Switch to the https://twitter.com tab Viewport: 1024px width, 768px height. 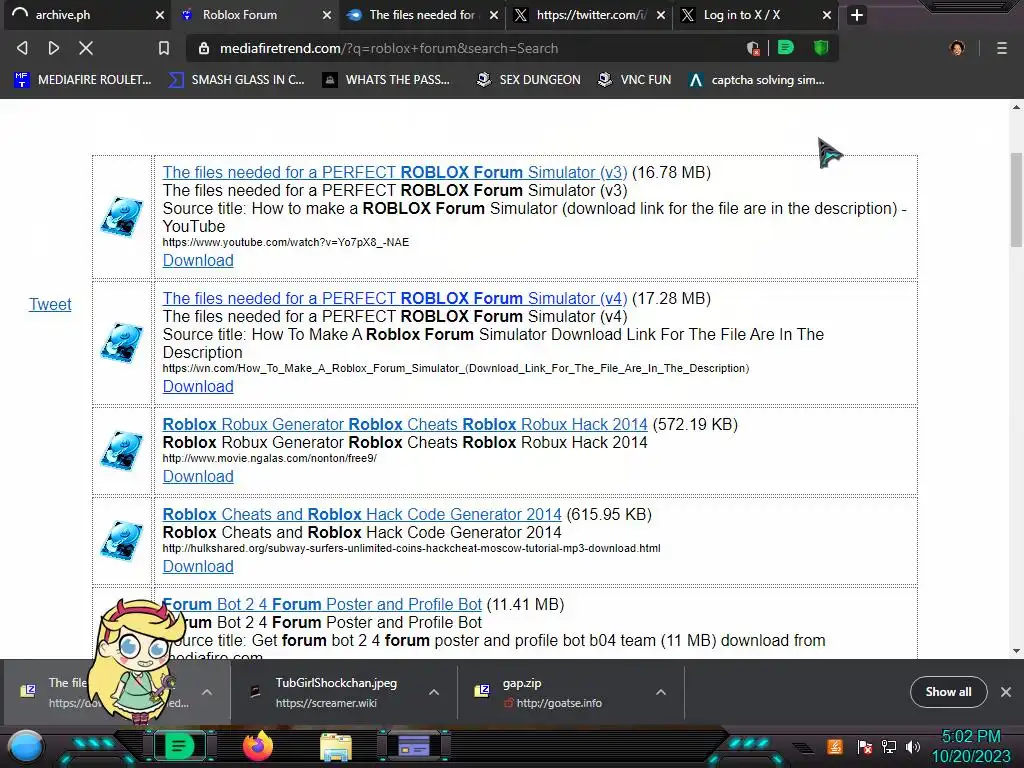[589, 15]
